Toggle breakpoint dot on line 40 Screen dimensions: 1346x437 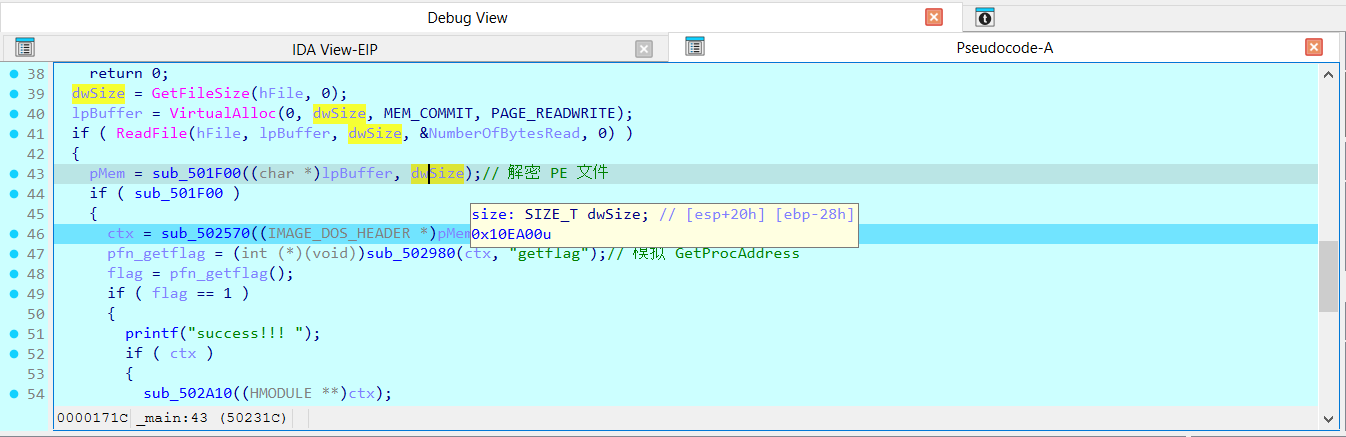pos(14,114)
